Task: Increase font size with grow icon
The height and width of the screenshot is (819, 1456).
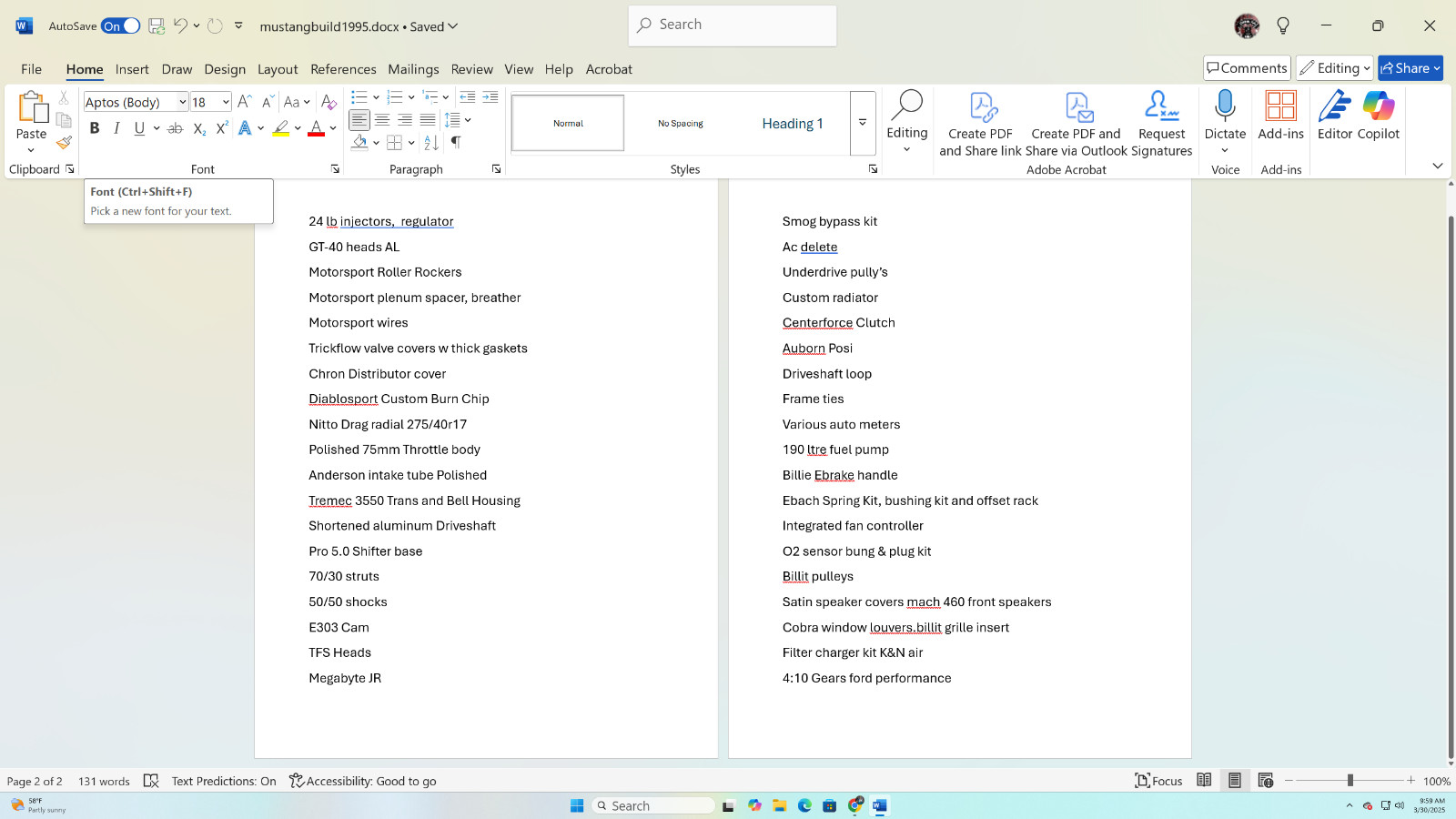Action: tap(244, 102)
